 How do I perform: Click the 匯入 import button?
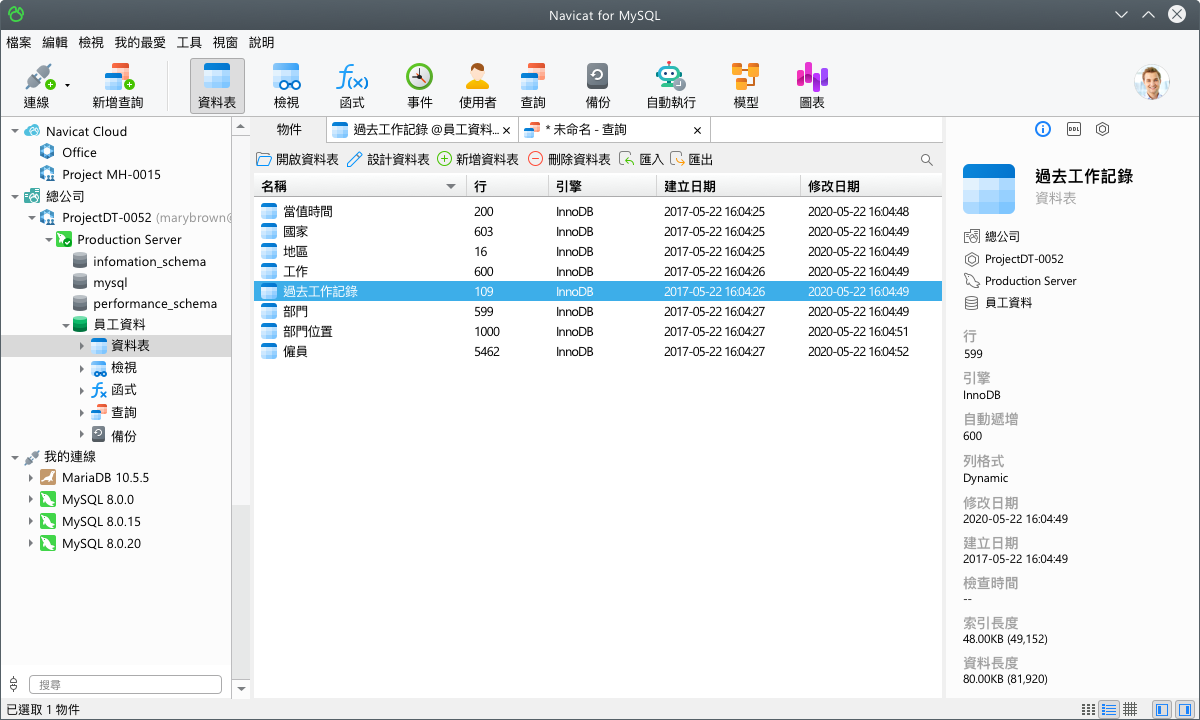[x=641, y=160]
